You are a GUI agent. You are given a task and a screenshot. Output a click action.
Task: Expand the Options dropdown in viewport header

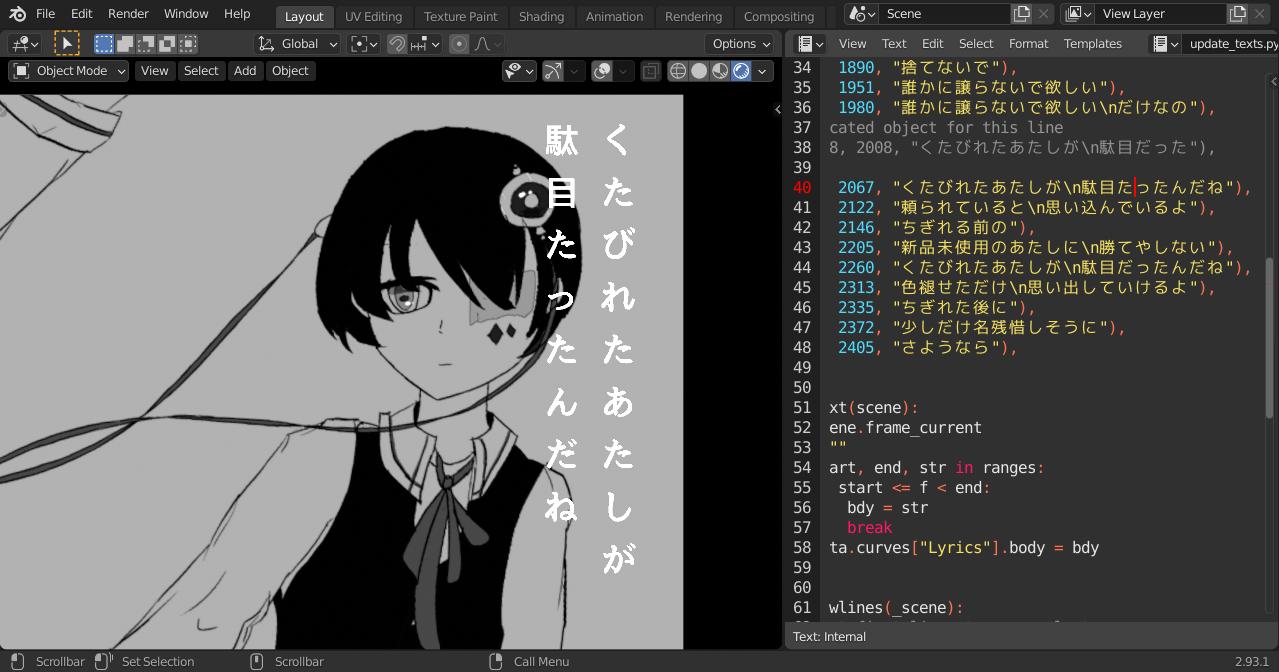coord(738,43)
